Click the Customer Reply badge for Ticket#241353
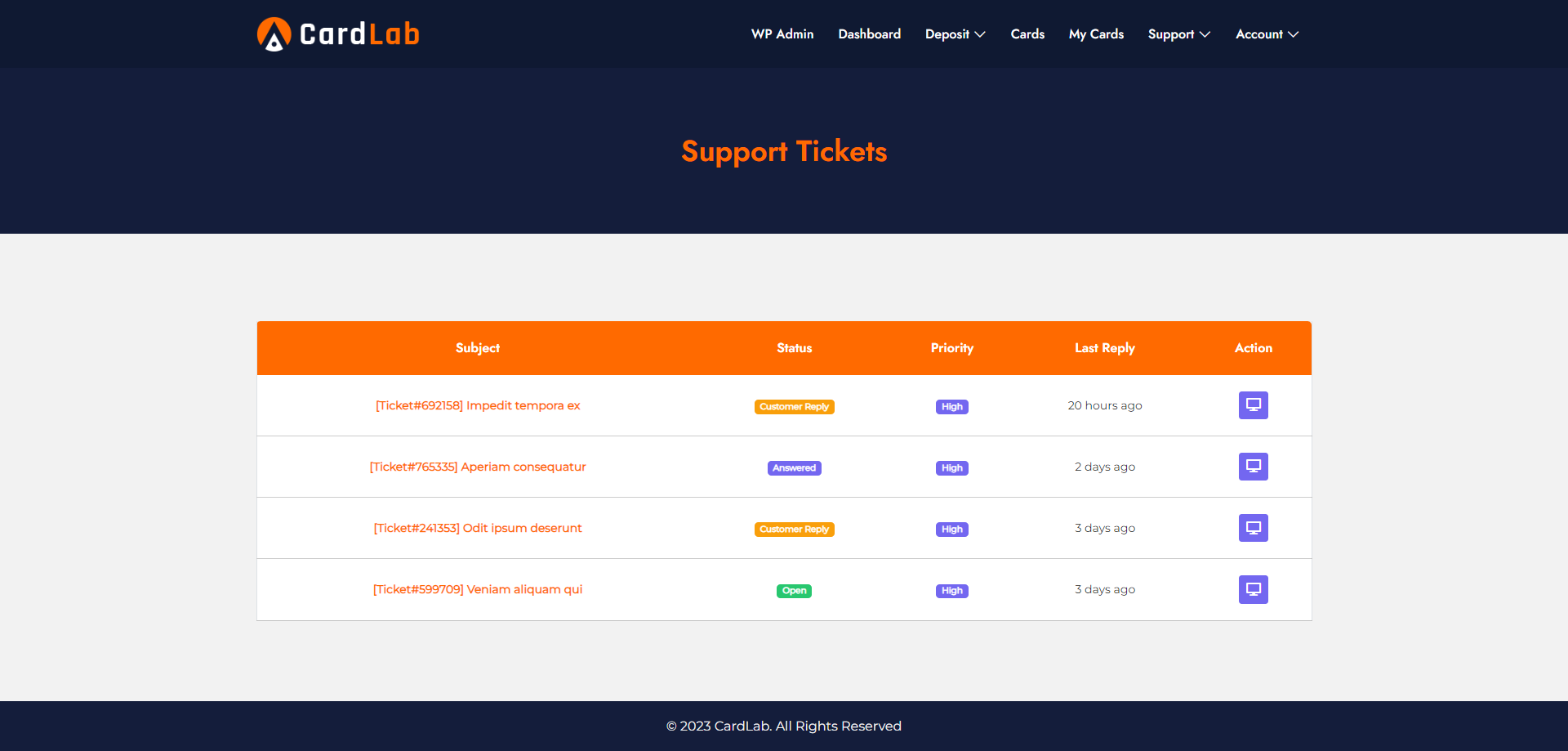Image resolution: width=1568 pixels, height=751 pixels. [794, 529]
